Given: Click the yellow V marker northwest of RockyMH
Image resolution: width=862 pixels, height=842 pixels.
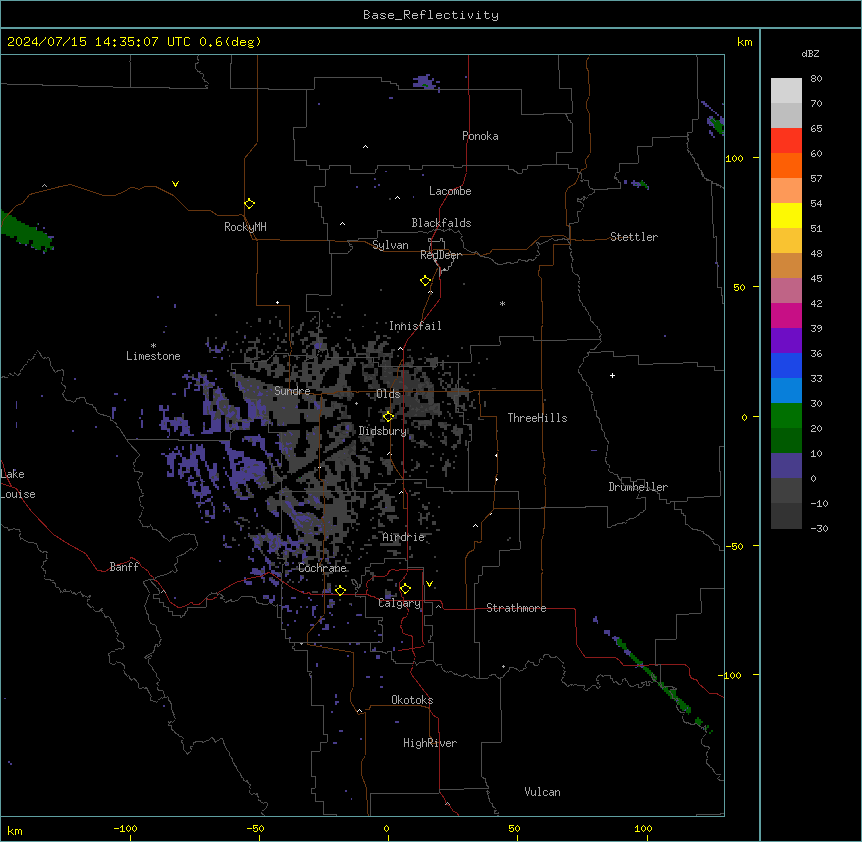Looking at the screenshot, I should (175, 184).
